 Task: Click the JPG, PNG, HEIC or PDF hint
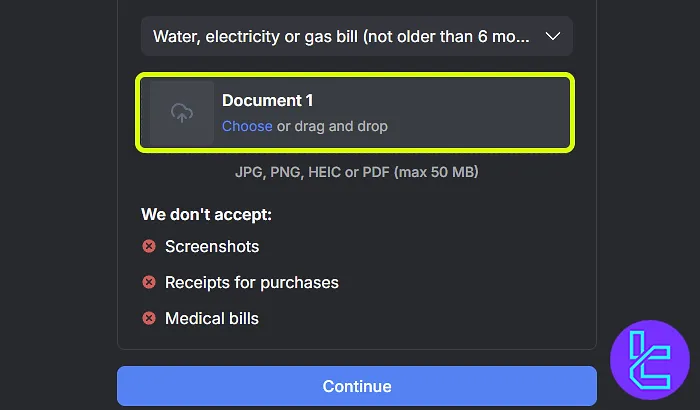[357, 172]
